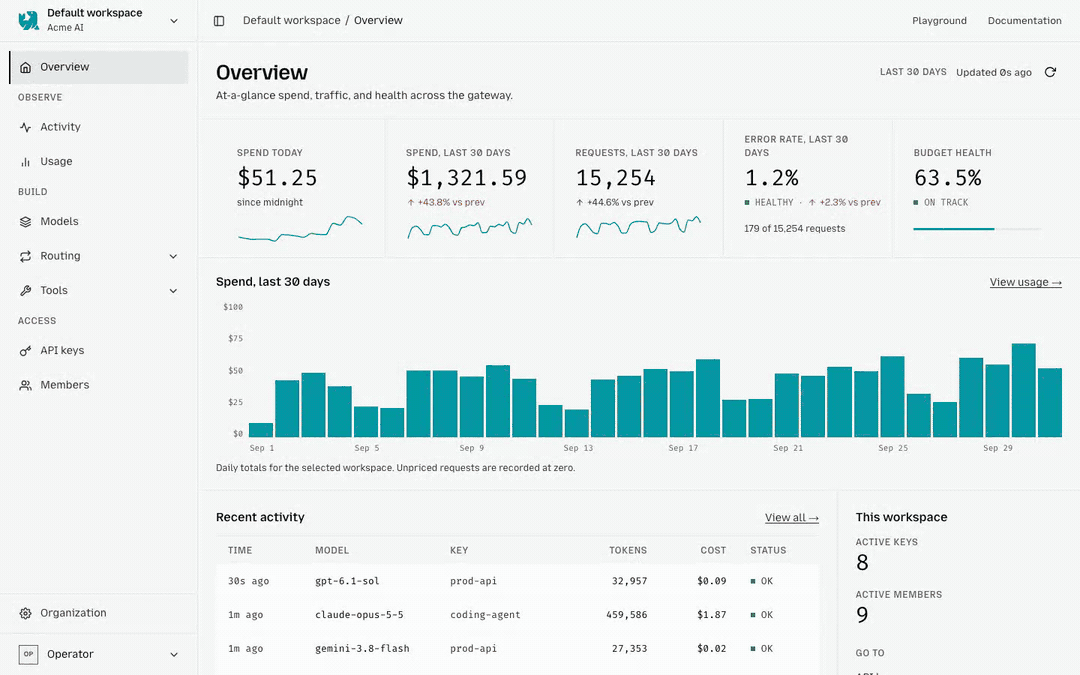Click the 15,254 requests value

click(x=616, y=178)
